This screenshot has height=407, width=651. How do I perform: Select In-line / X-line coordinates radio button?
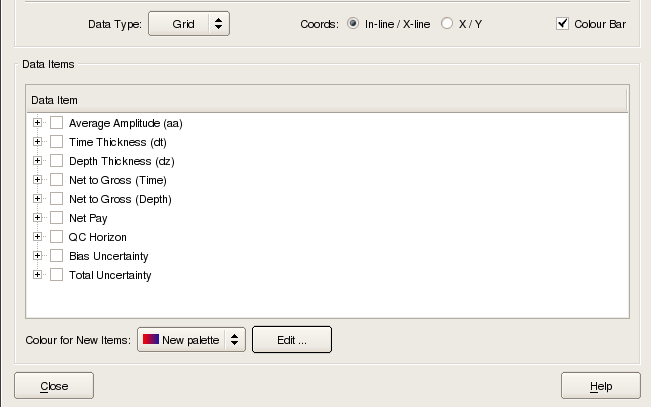click(353, 23)
